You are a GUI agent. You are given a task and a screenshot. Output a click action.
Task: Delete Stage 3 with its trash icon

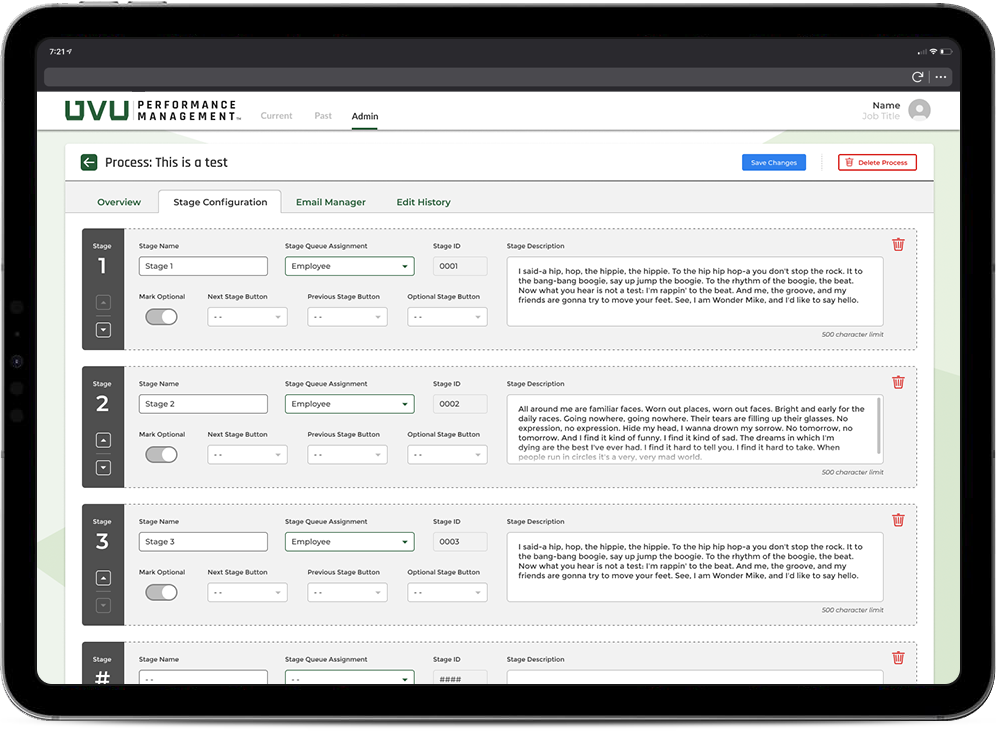tap(898, 520)
